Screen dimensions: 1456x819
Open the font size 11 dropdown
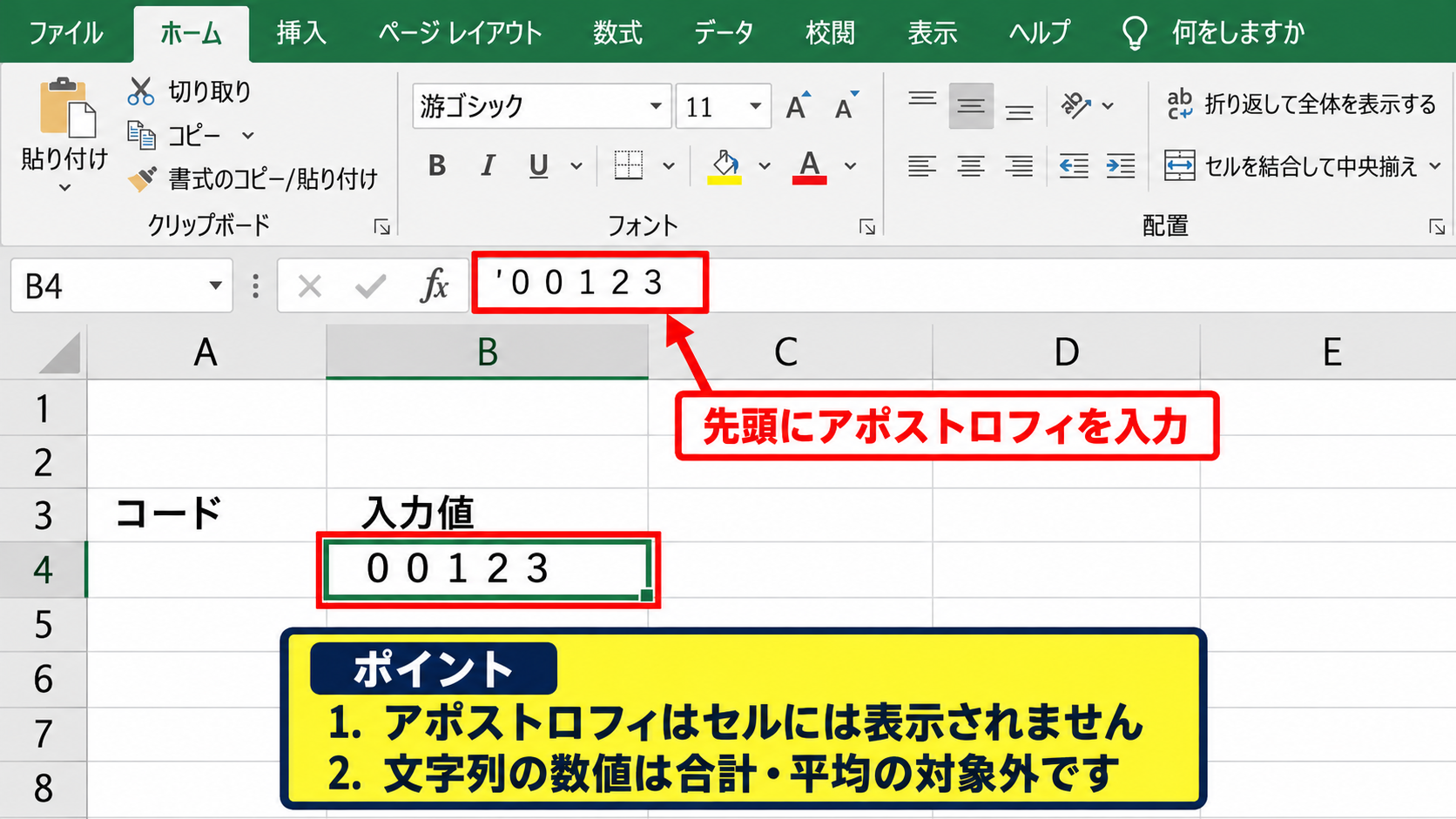(756, 106)
